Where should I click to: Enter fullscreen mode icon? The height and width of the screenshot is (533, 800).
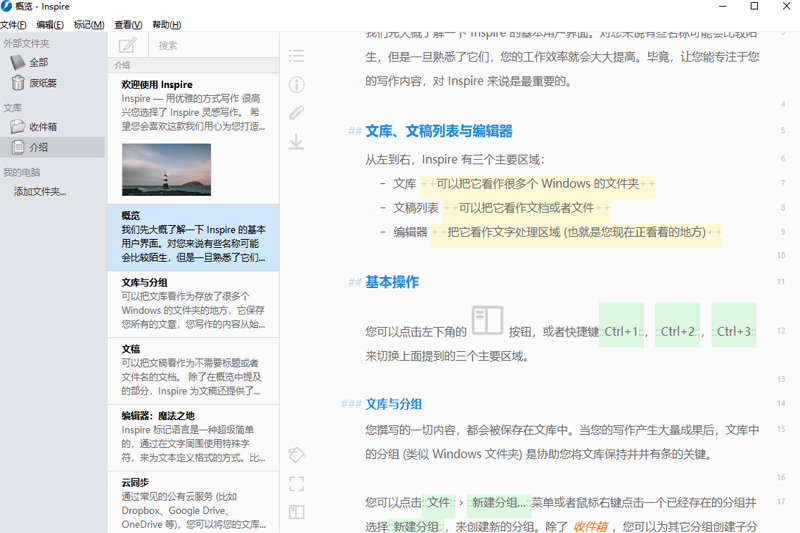point(296,484)
